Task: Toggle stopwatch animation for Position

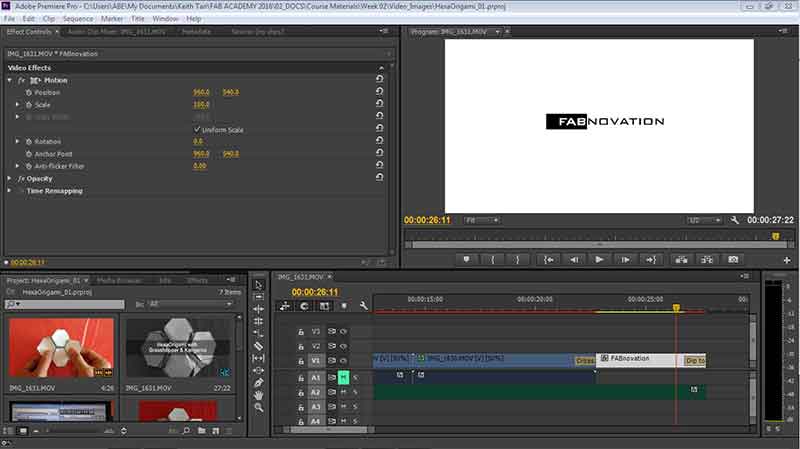Action: coord(29,92)
